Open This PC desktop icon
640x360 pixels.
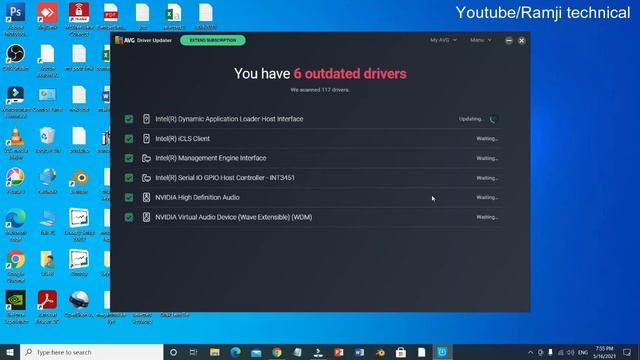(48, 222)
